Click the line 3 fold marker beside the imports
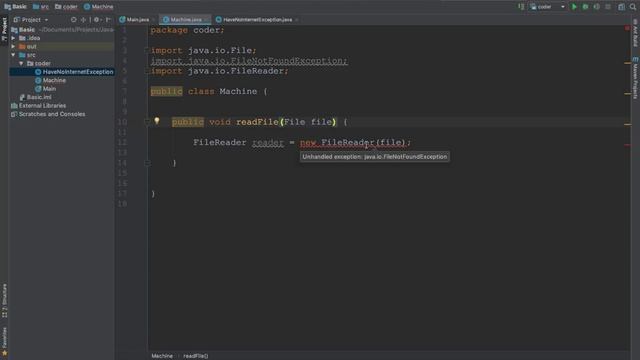This screenshot has height=360, width=640. [x=147, y=51]
